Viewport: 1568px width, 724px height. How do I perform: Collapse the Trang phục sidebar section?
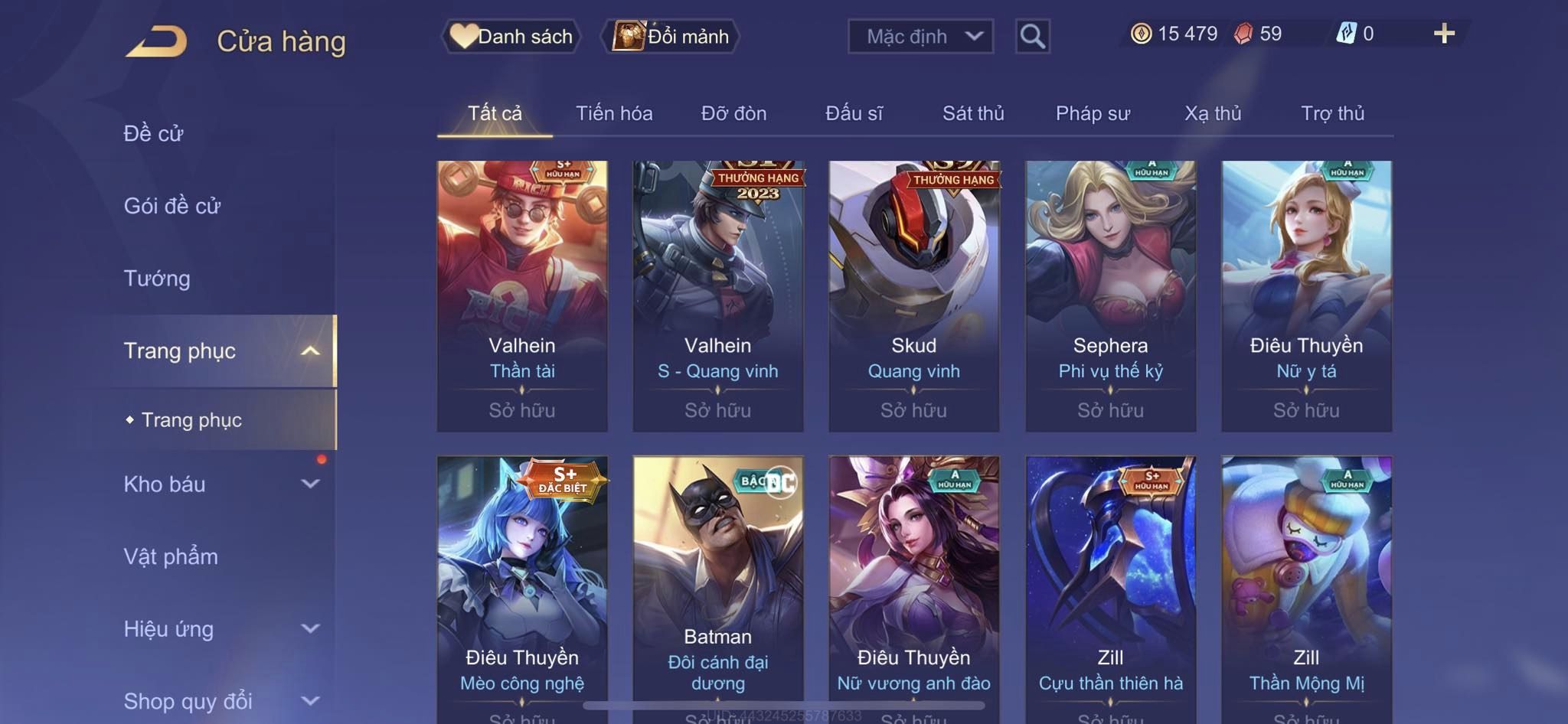click(310, 351)
